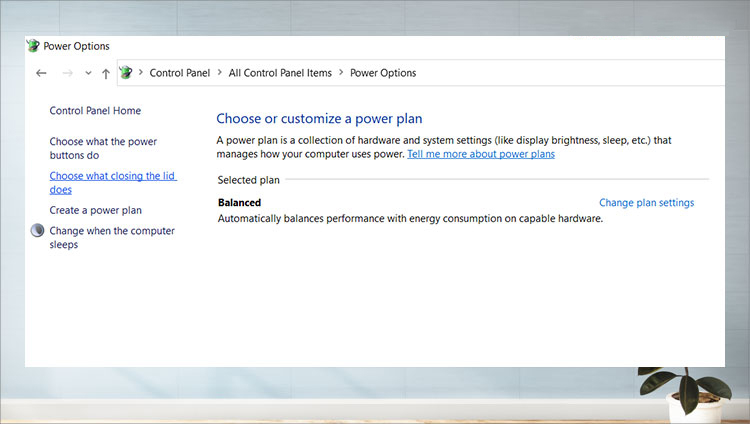
Task: Expand the chevron before Control Panel breadcrumb
Action: pos(141,73)
